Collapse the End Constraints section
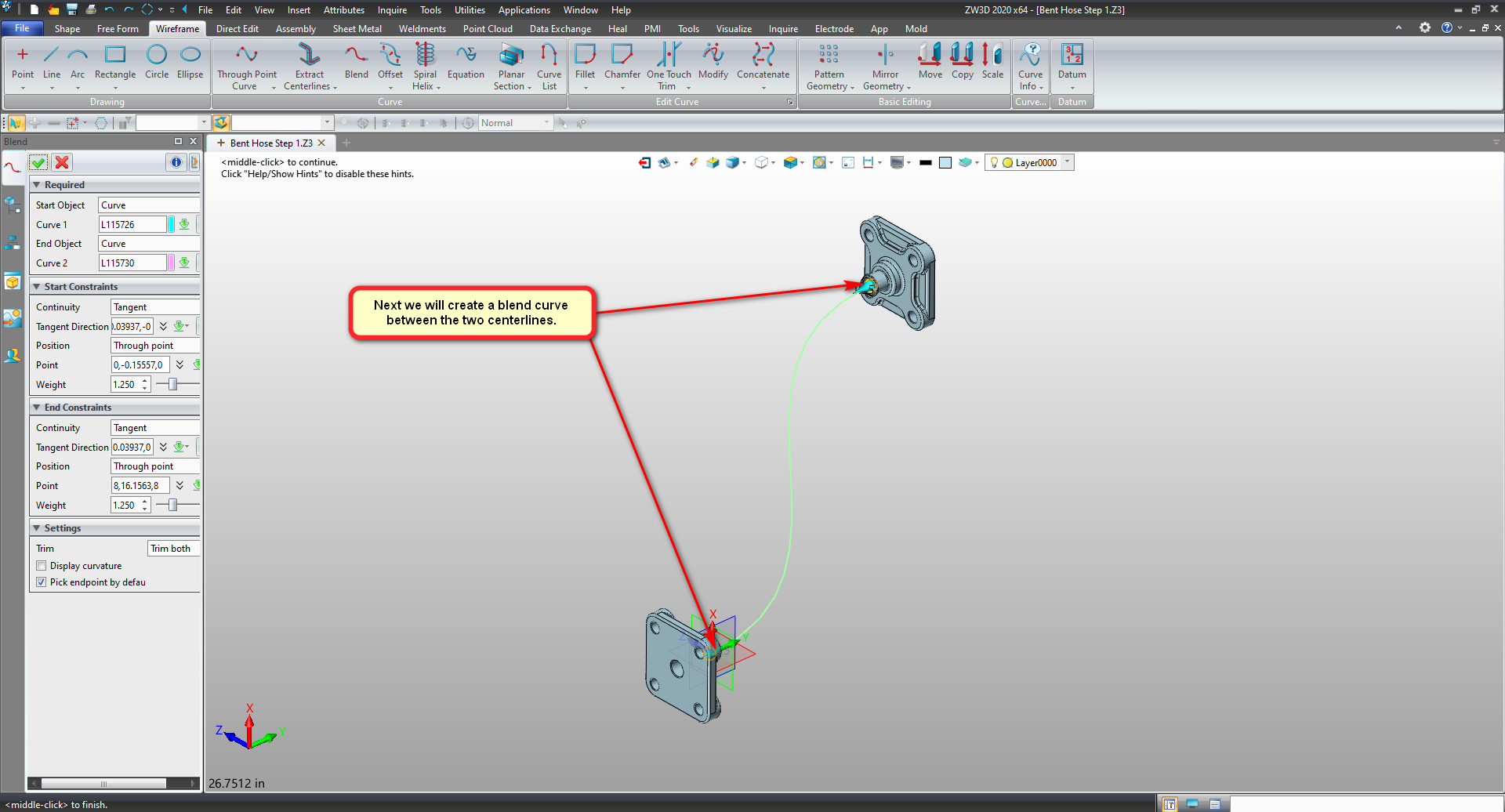The image size is (1505, 812). tap(37, 408)
